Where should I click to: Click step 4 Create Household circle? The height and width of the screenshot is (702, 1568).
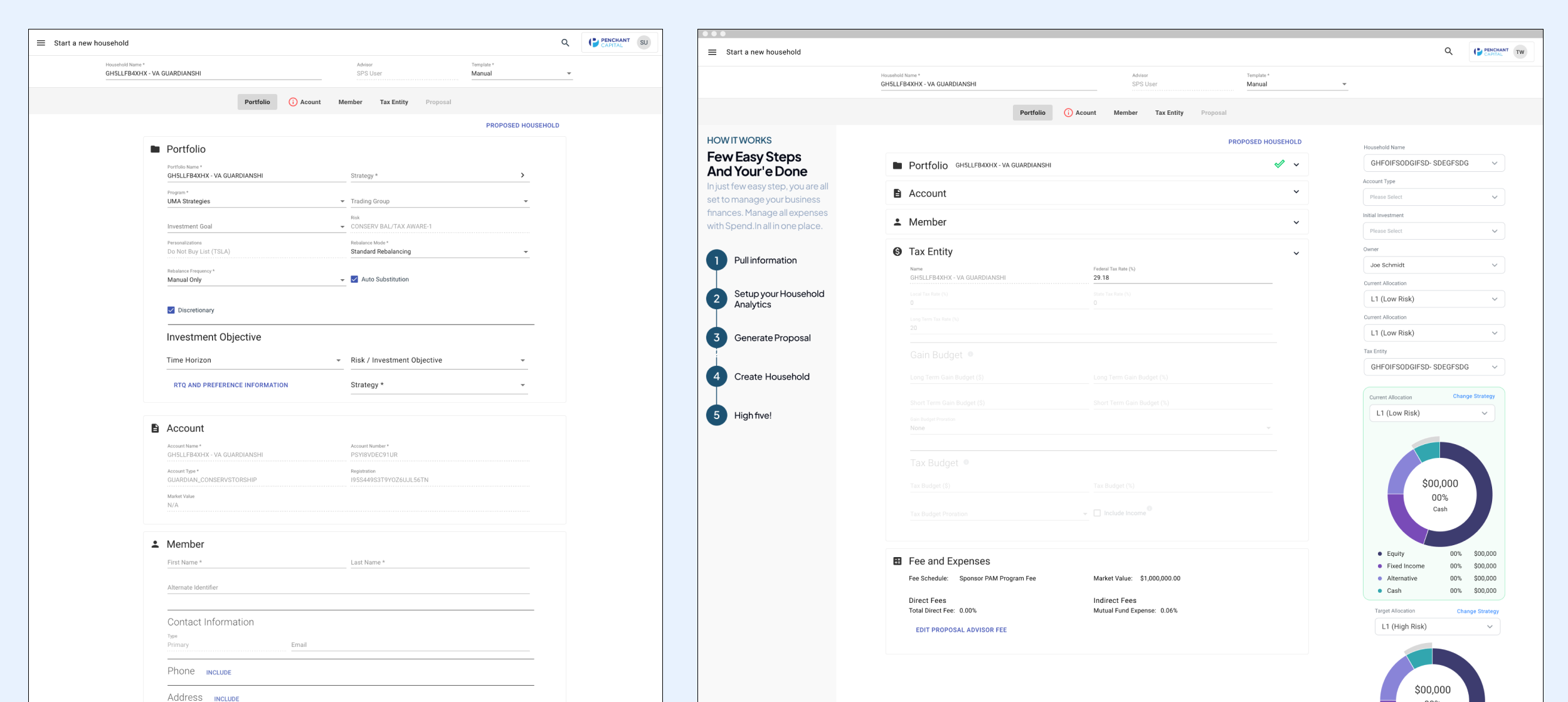click(x=716, y=376)
